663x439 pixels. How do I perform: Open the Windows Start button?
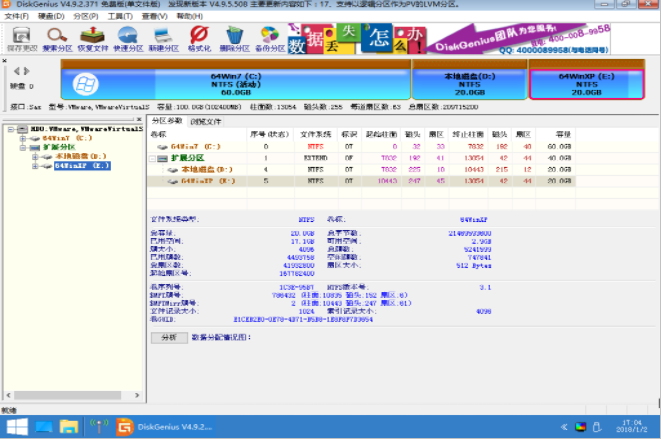[x=17, y=427]
